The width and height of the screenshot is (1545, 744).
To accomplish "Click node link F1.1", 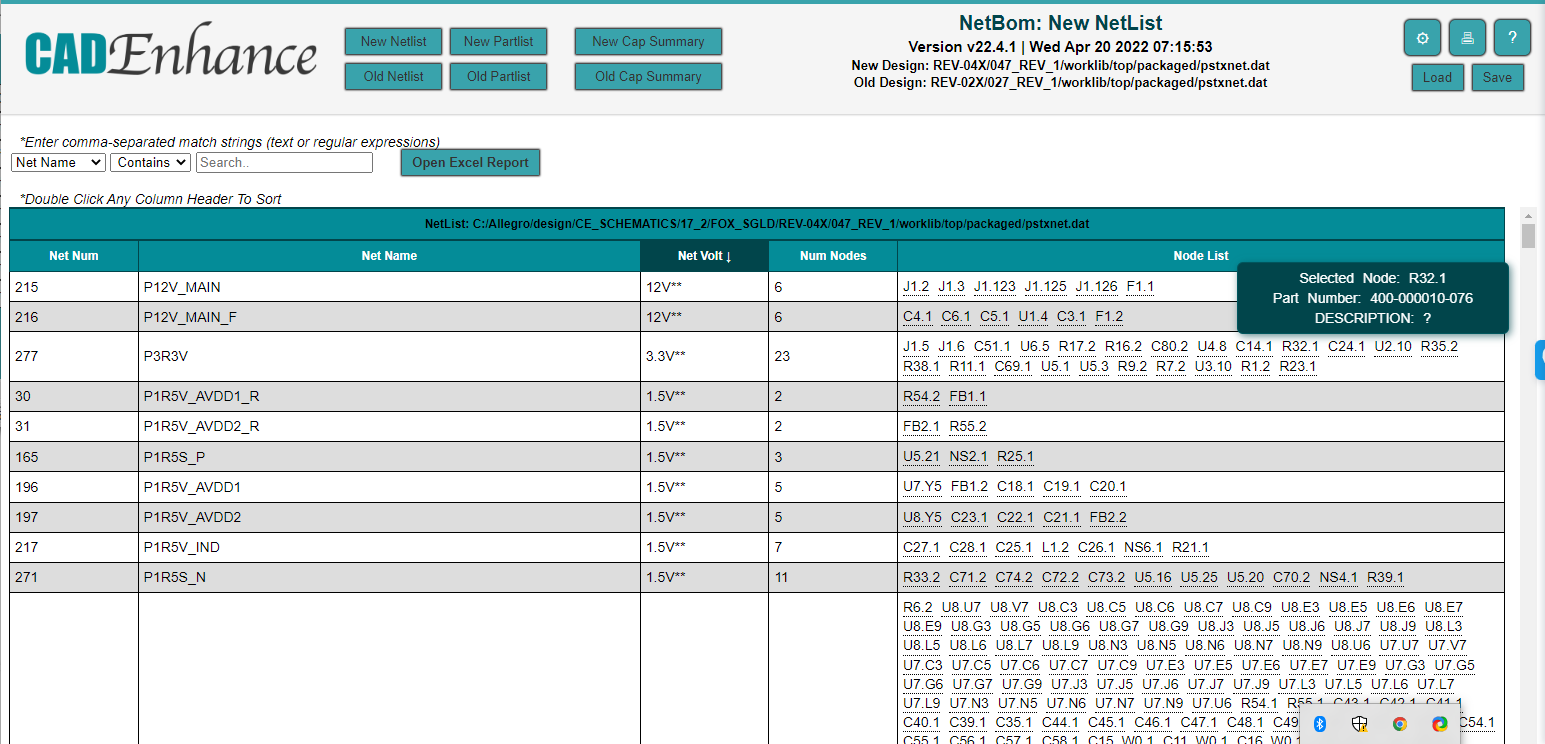I will pos(1140,287).
